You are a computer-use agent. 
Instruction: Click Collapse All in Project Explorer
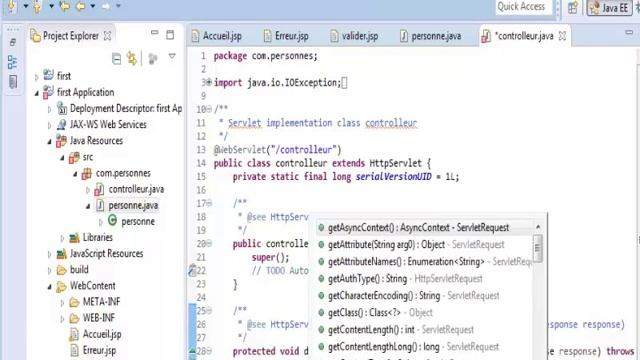(x=116, y=59)
